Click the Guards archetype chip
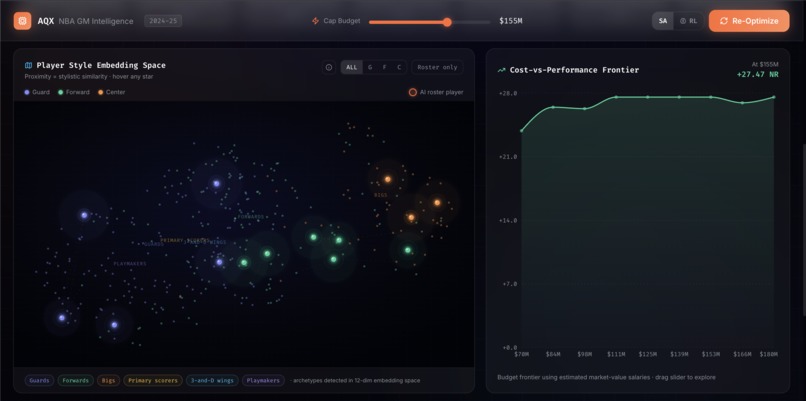 pos(39,380)
